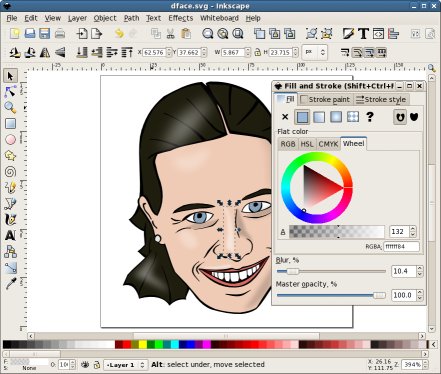Viewport: 441px width, 374px height.
Task: Click the Import icon
Action: [x=82, y=34]
